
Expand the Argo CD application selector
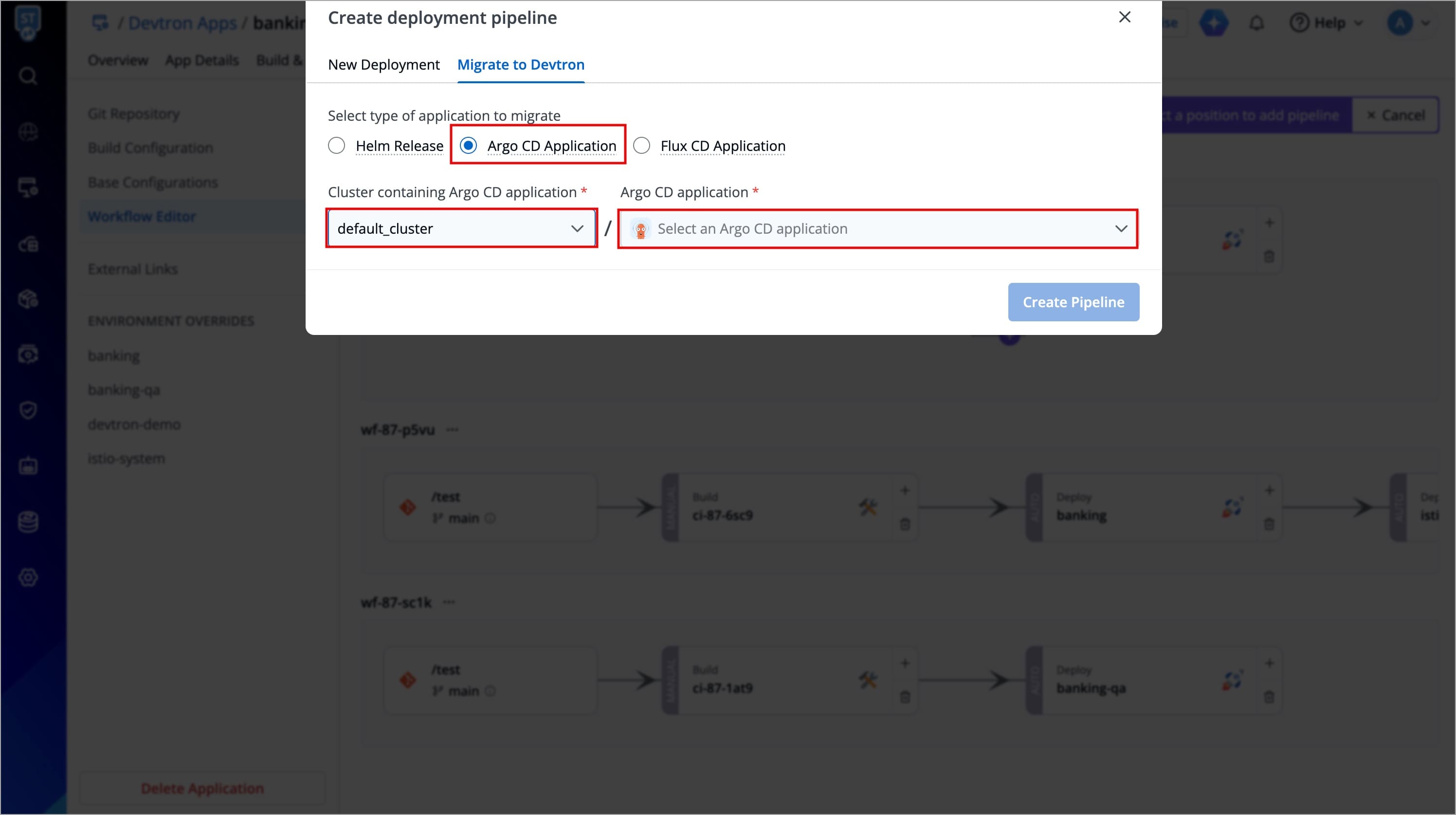click(878, 228)
